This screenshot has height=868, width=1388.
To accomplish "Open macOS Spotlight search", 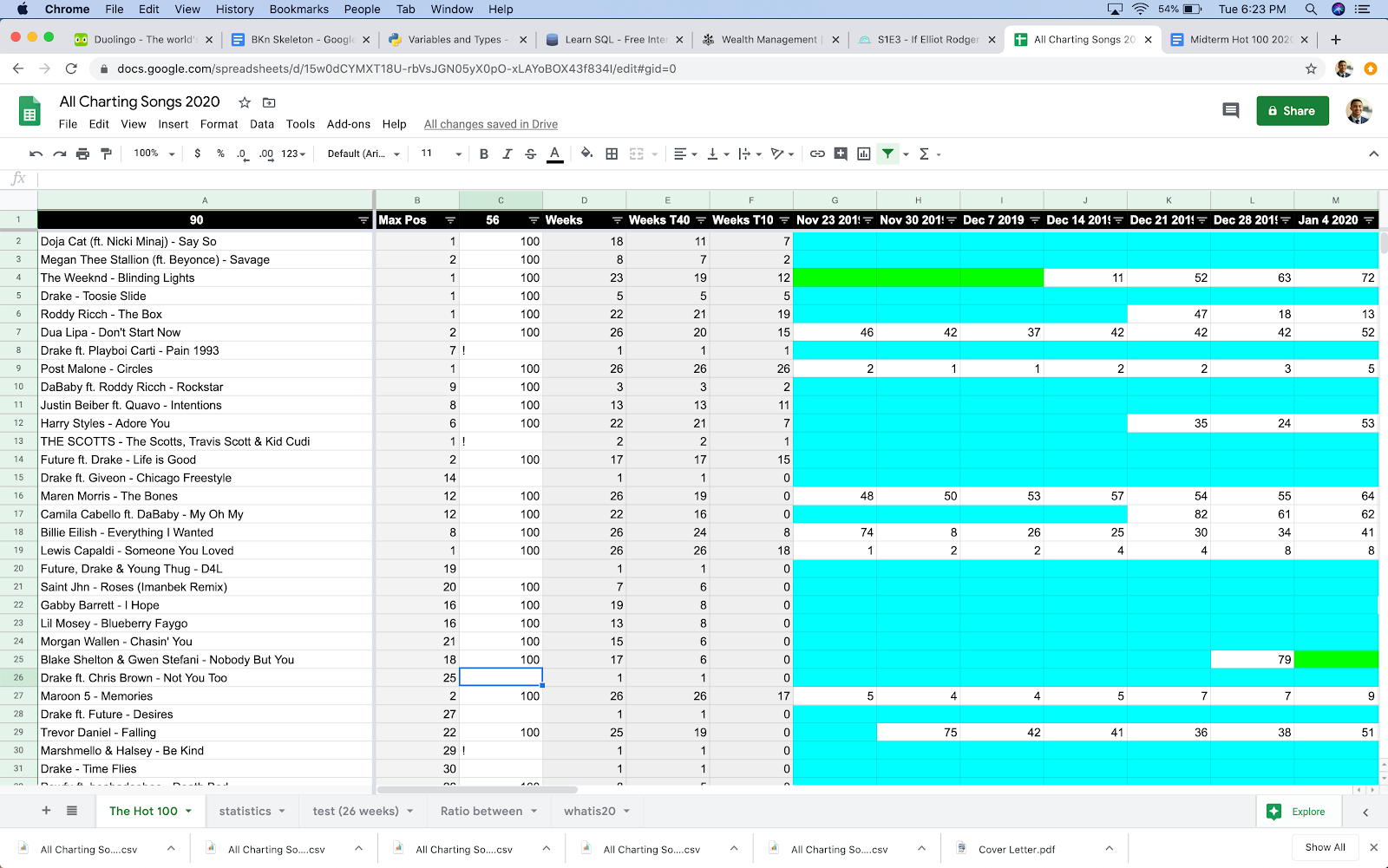I will 1311,10.
